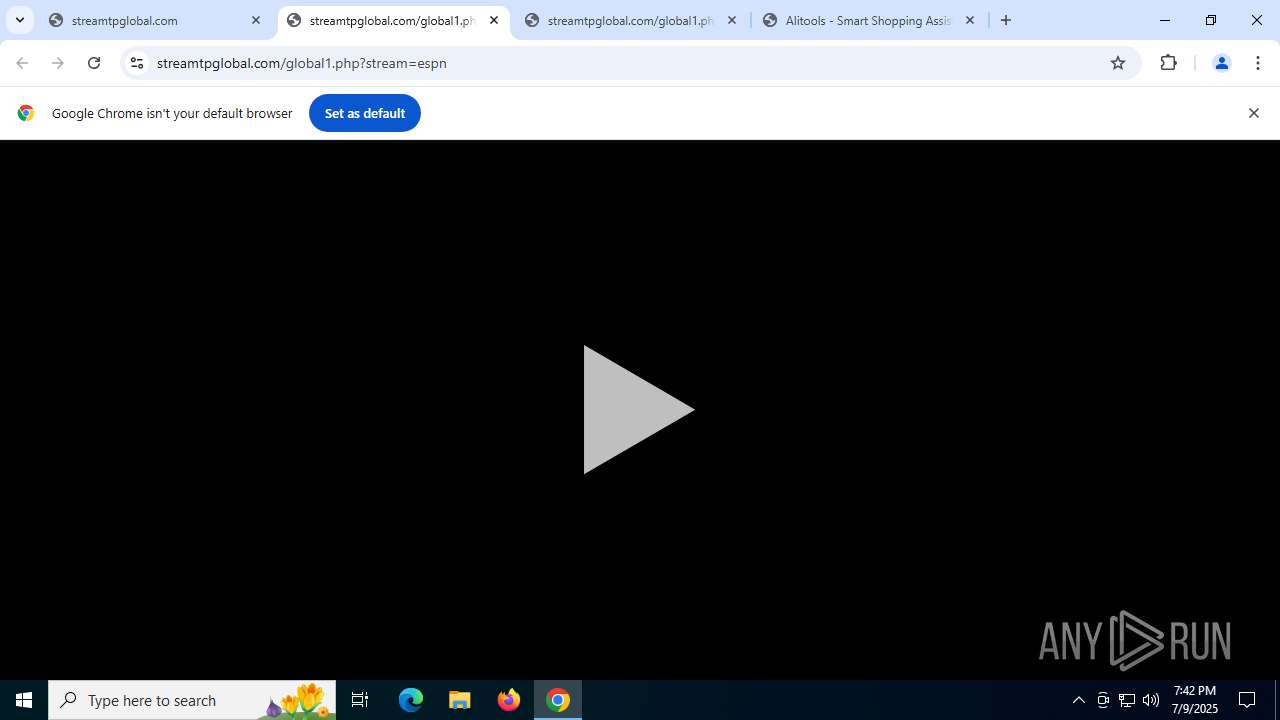The width and height of the screenshot is (1280, 720).
Task: Close the third streamtpglobal tab
Action: (732, 20)
